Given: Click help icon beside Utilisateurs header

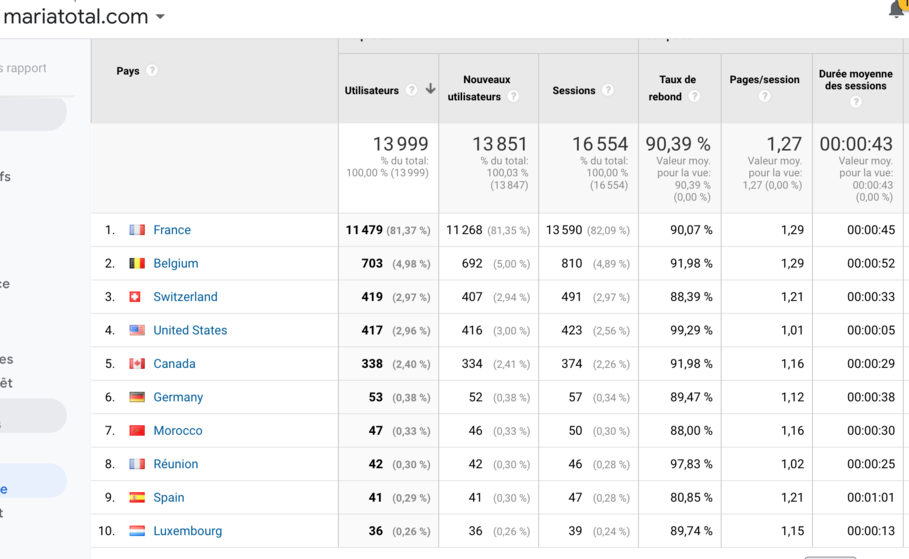Looking at the screenshot, I should tap(411, 90).
